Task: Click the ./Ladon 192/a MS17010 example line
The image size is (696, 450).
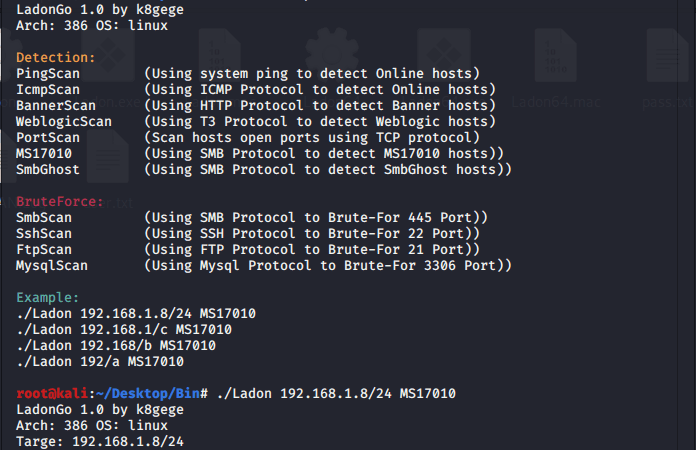Action: coord(100,362)
